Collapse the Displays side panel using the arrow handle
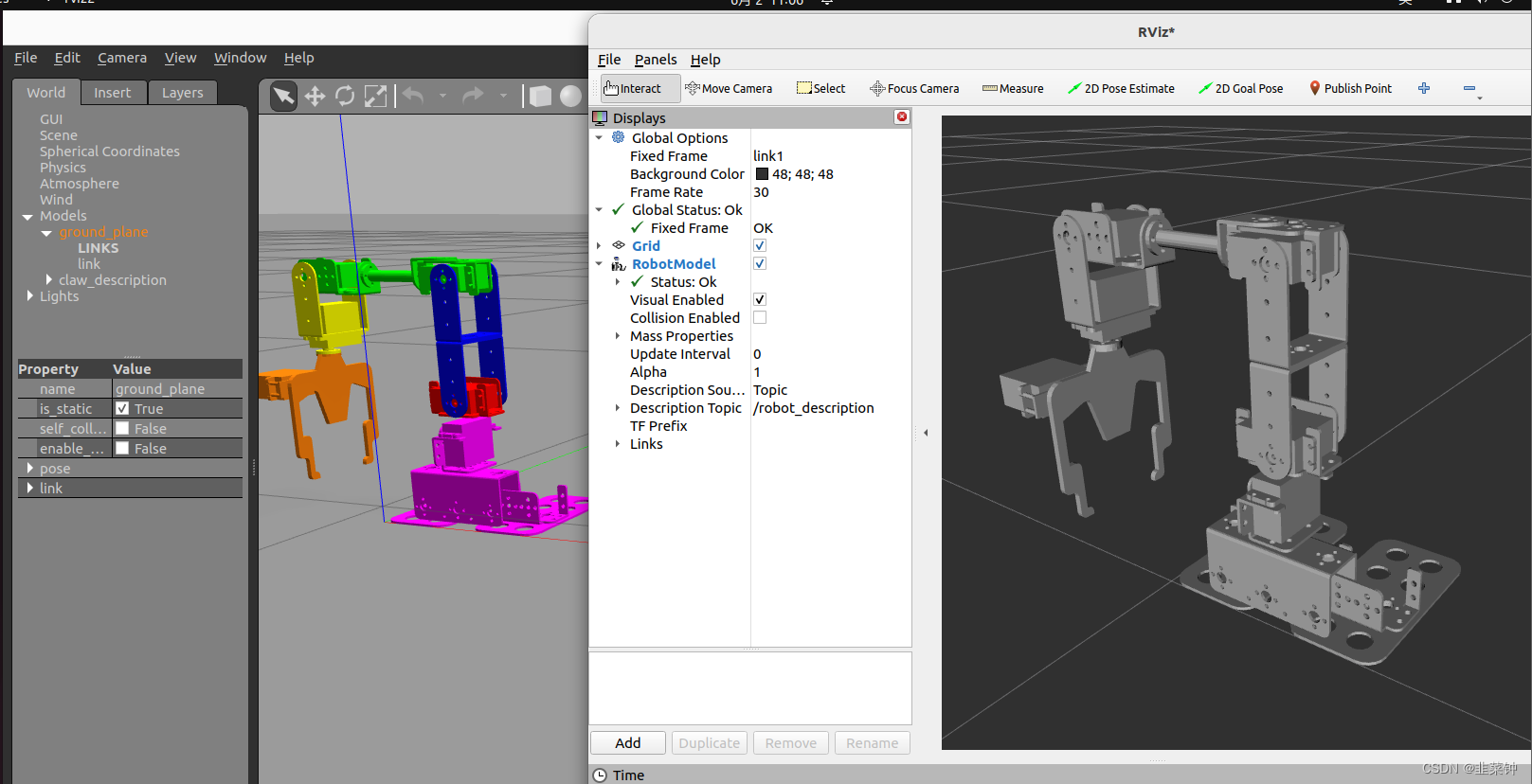Image resolution: width=1532 pixels, height=784 pixels. (926, 433)
